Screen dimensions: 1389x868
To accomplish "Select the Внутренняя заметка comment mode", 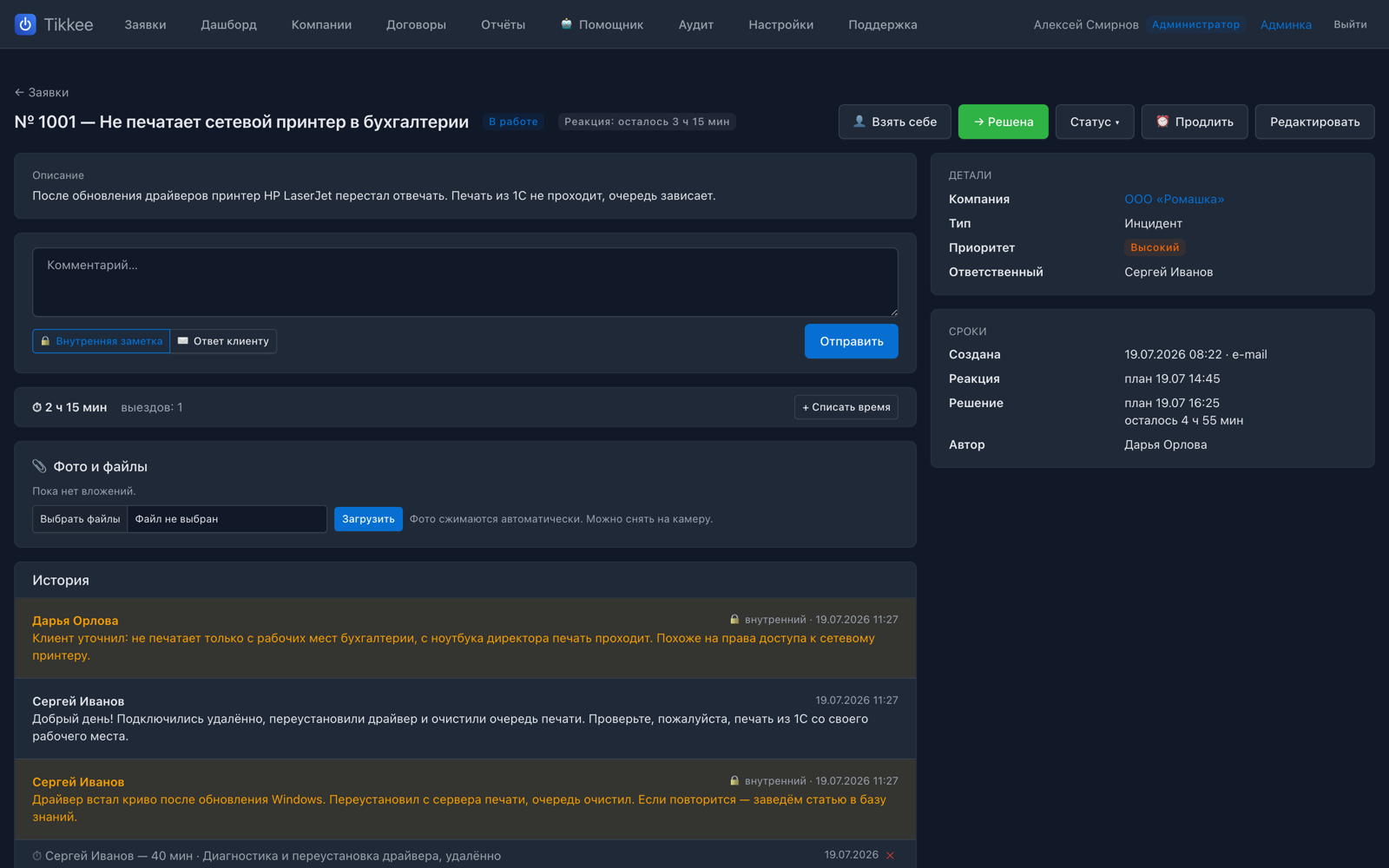I will click(x=102, y=341).
